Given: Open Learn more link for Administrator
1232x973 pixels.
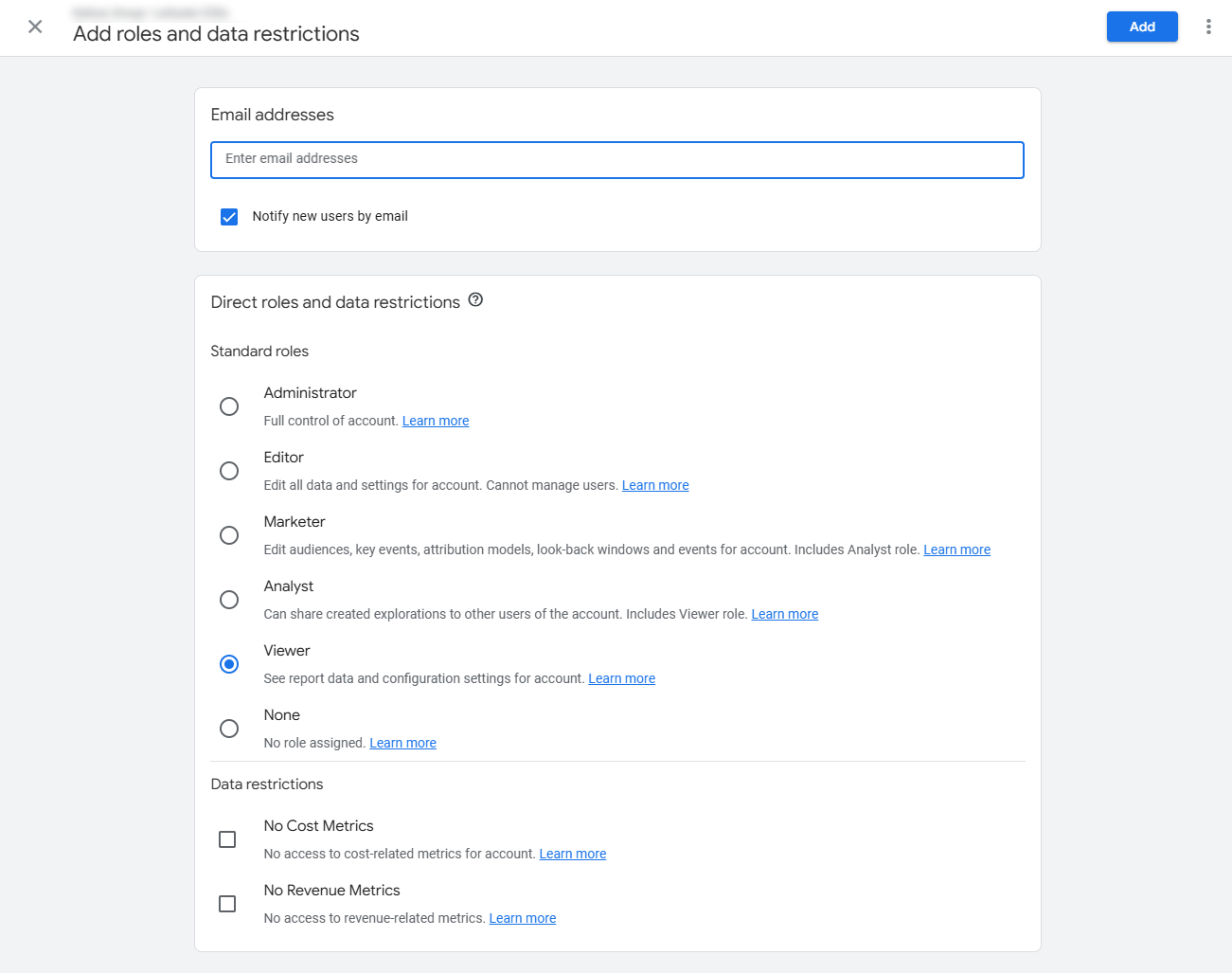Looking at the screenshot, I should point(436,421).
